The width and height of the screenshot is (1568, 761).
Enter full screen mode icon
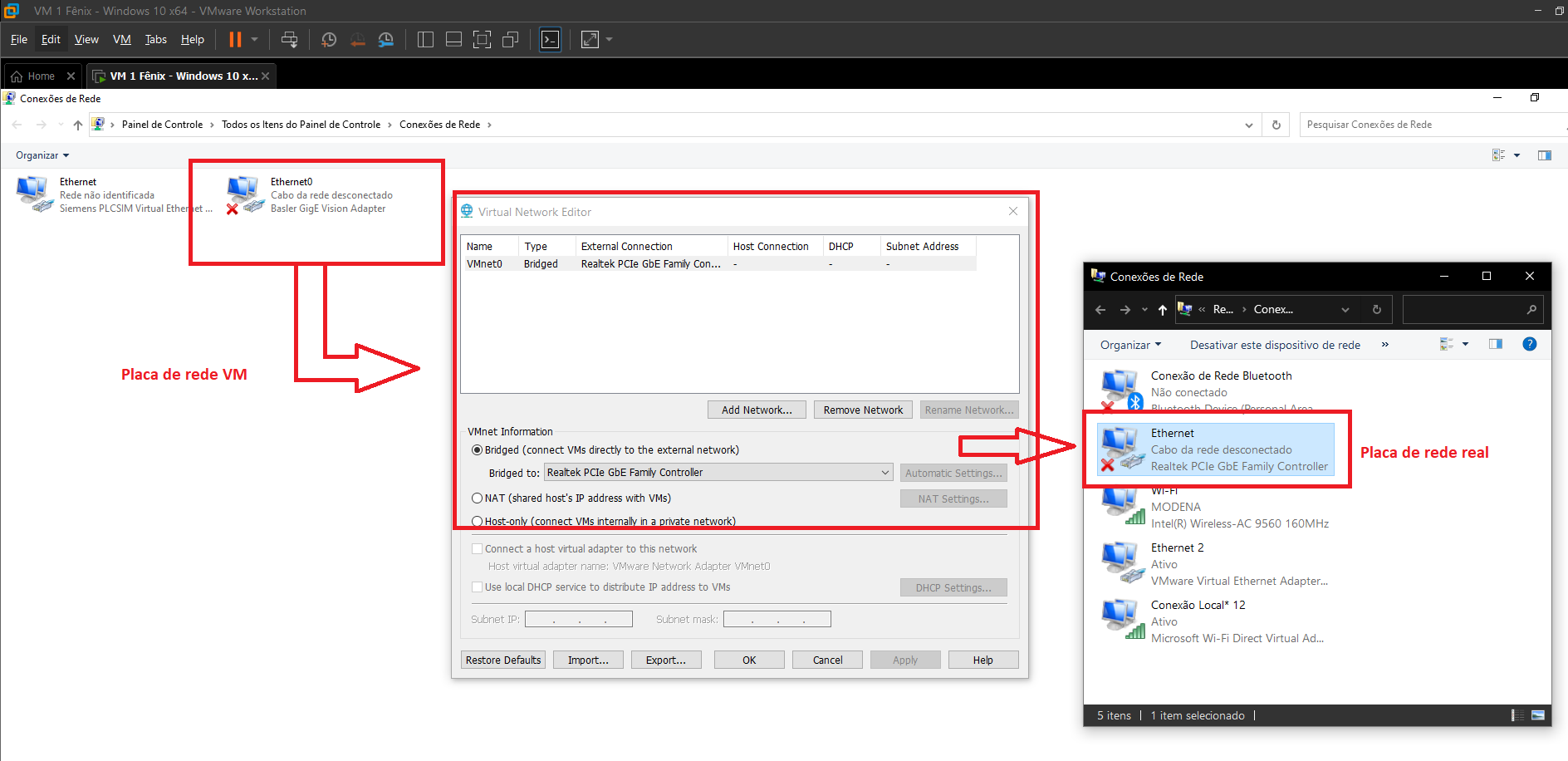pyautogui.click(x=482, y=39)
